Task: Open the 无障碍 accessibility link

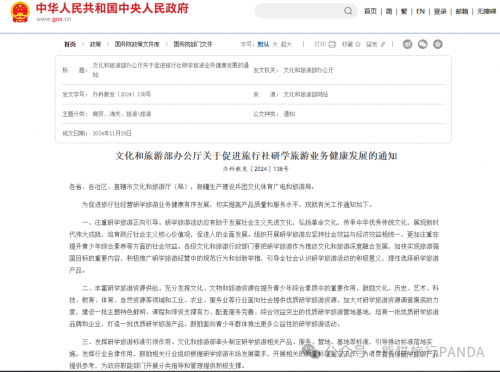Action: click(486, 12)
